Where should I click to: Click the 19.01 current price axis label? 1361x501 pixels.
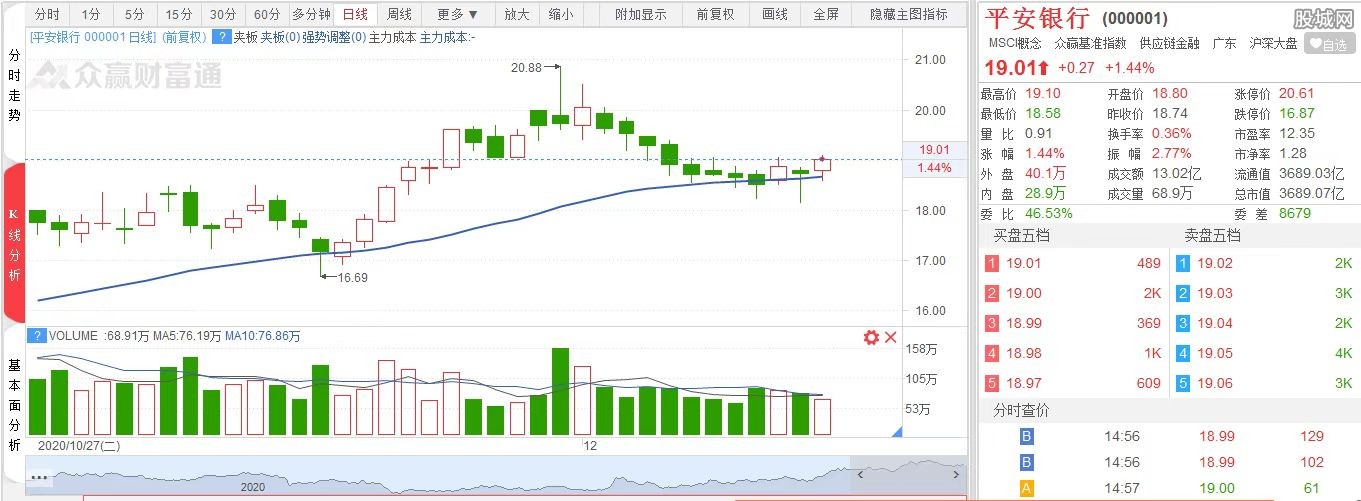(933, 150)
